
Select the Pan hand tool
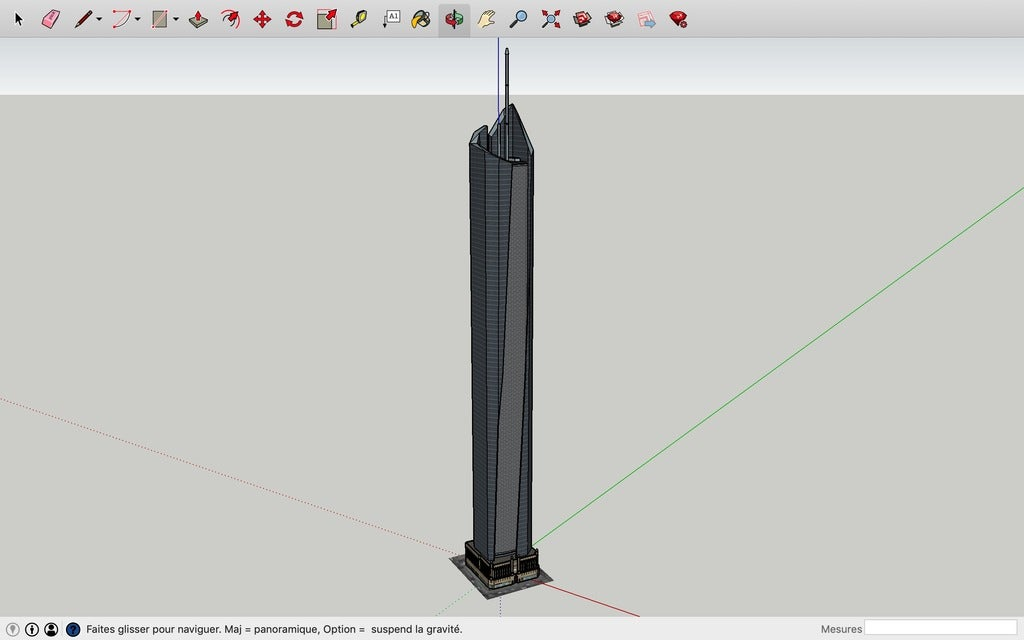click(x=486, y=19)
